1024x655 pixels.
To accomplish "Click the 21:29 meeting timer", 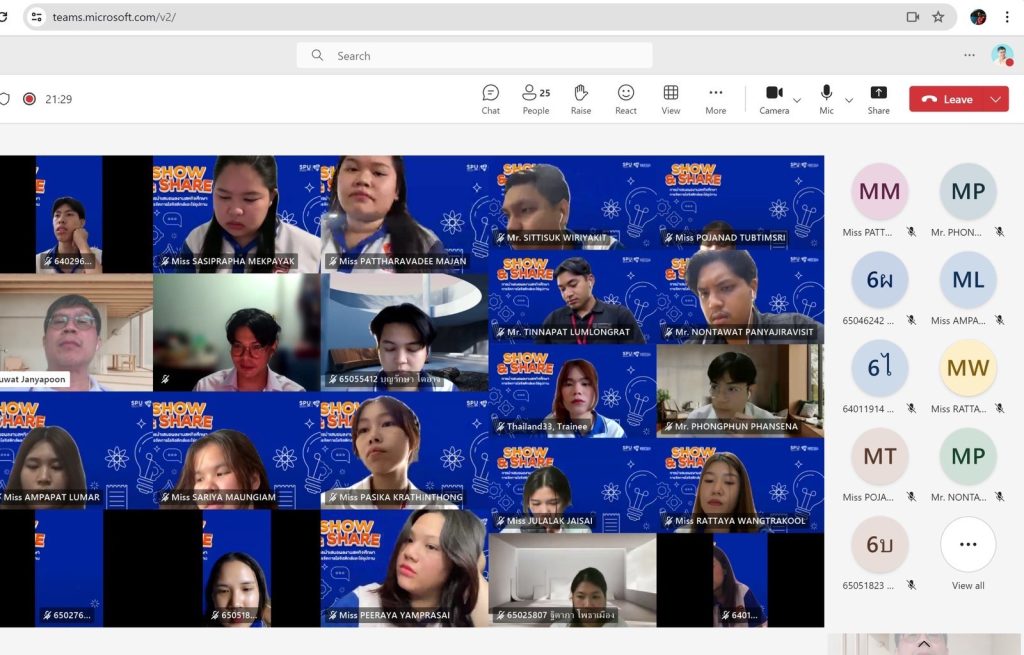I will coord(59,99).
